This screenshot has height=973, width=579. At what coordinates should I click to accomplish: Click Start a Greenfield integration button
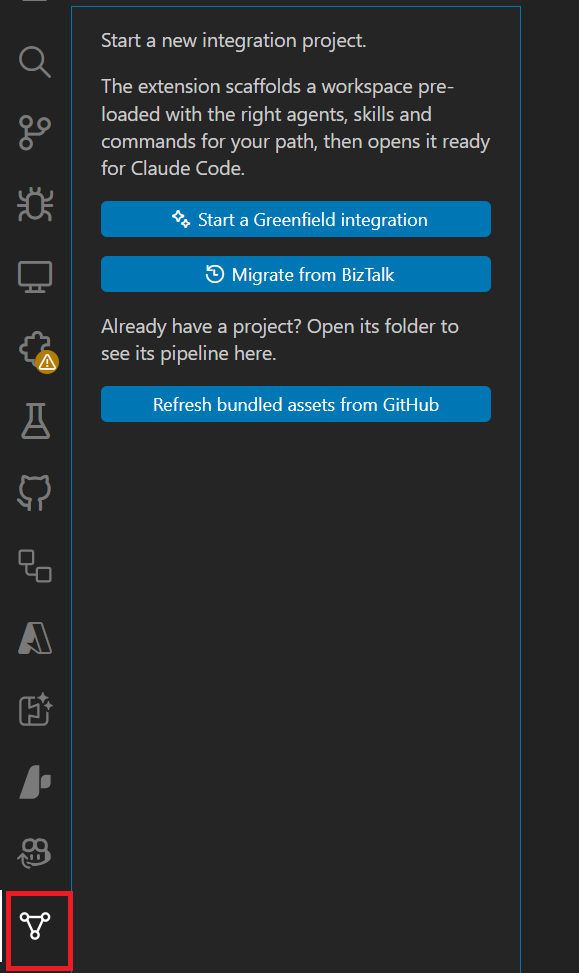(296, 219)
